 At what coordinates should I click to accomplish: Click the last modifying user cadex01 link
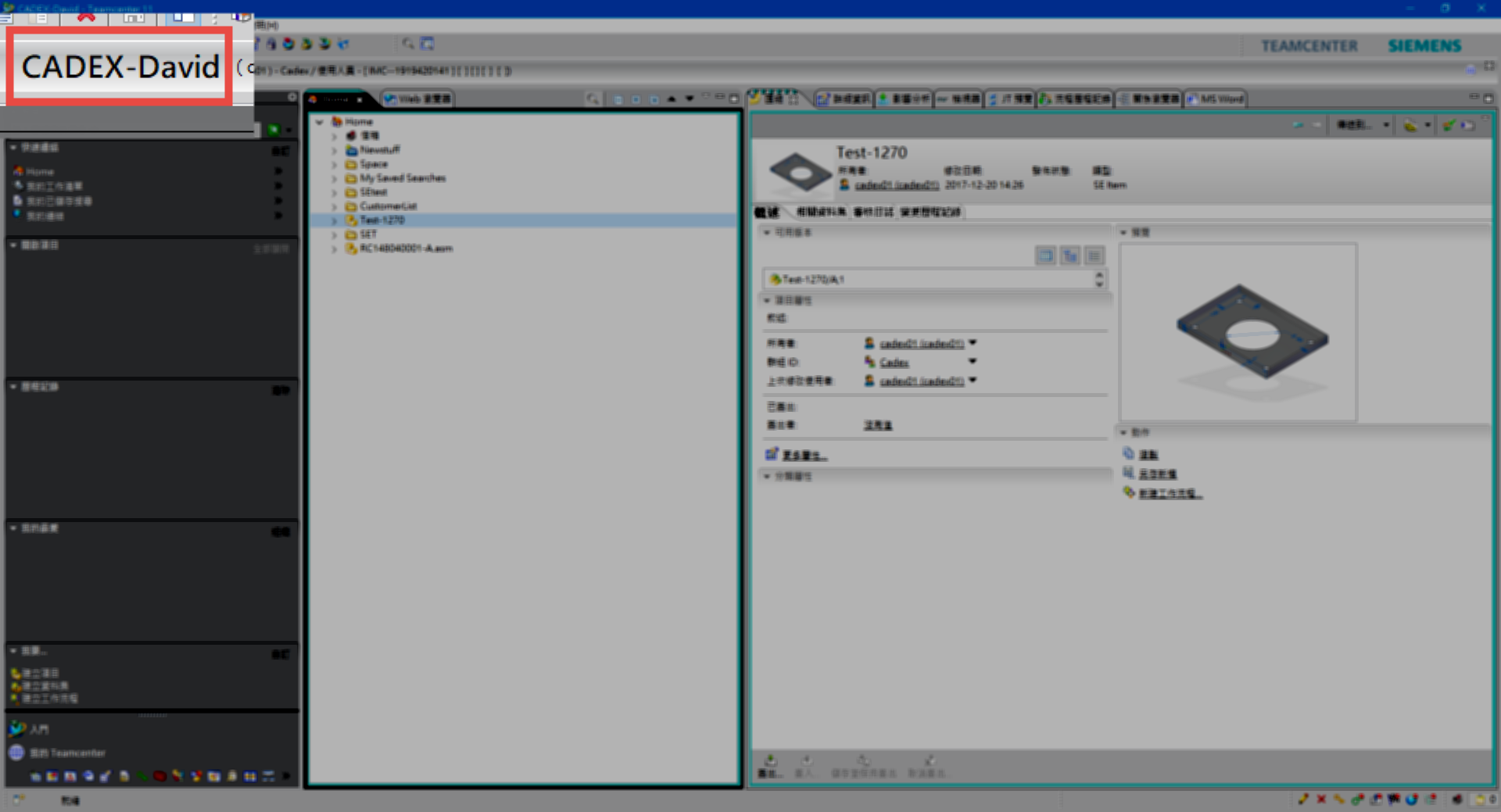pos(921,381)
